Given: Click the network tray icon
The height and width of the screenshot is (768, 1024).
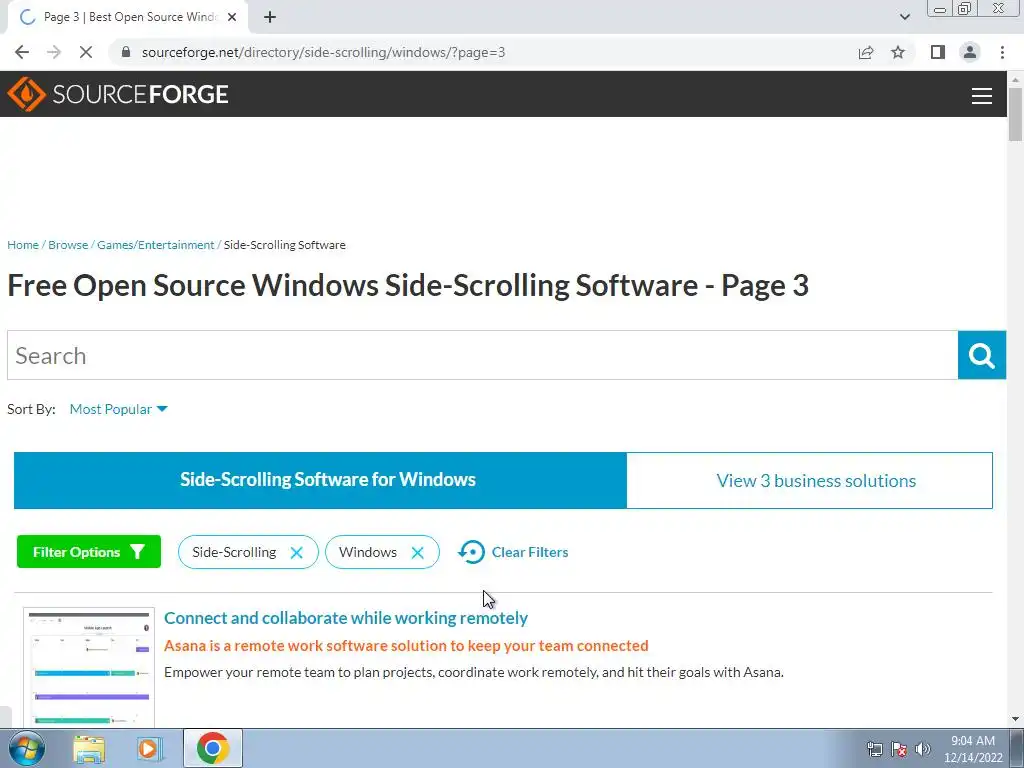Looking at the screenshot, I should (874, 749).
